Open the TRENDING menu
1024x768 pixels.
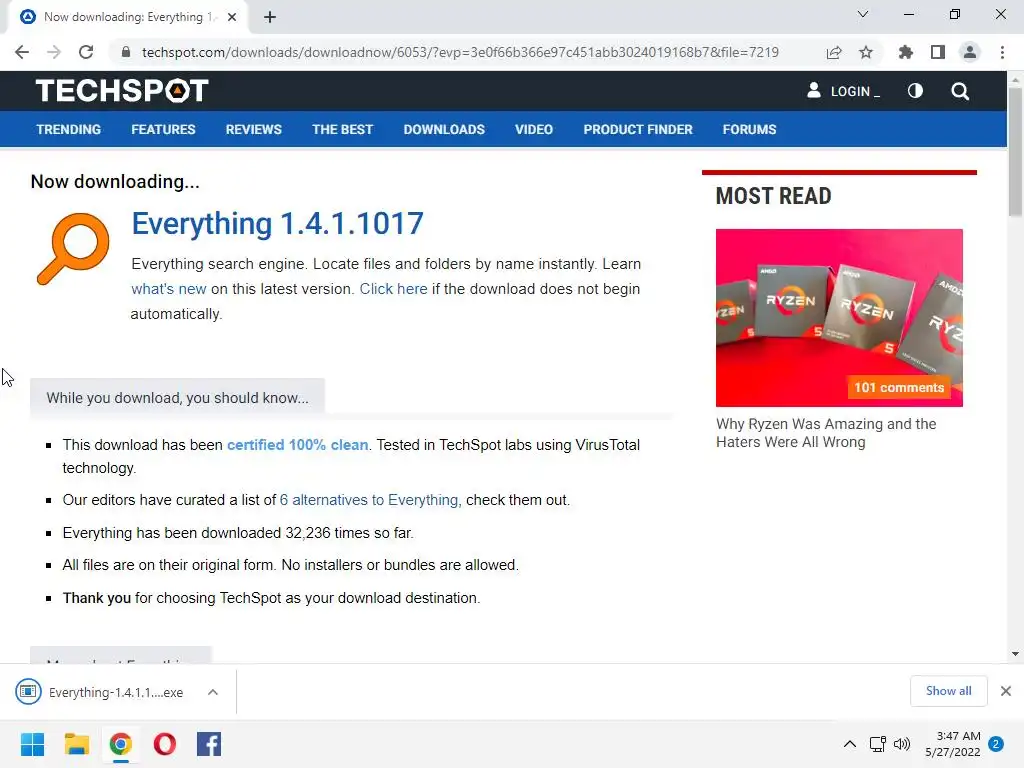[x=69, y=129]
